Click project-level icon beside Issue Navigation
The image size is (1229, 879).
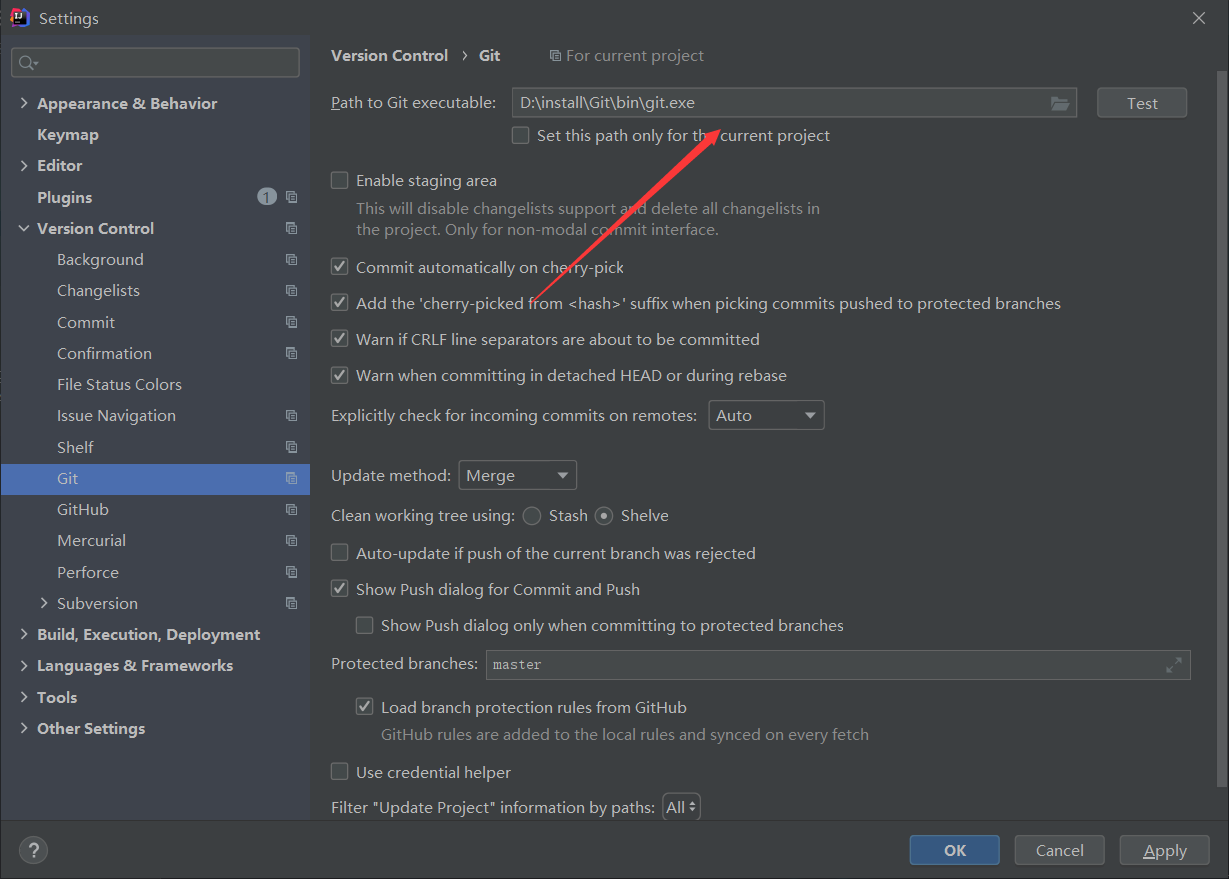(x=291, y=415)
